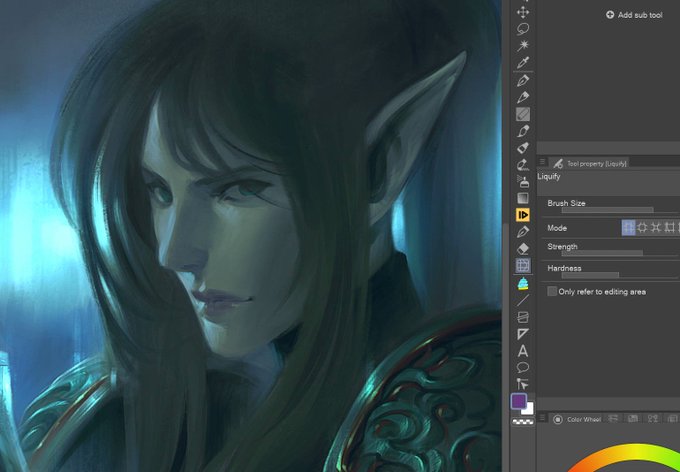Select the Correct line tool
The height and width of the screenshot is (472, 680).
click(x=523, y=384)
